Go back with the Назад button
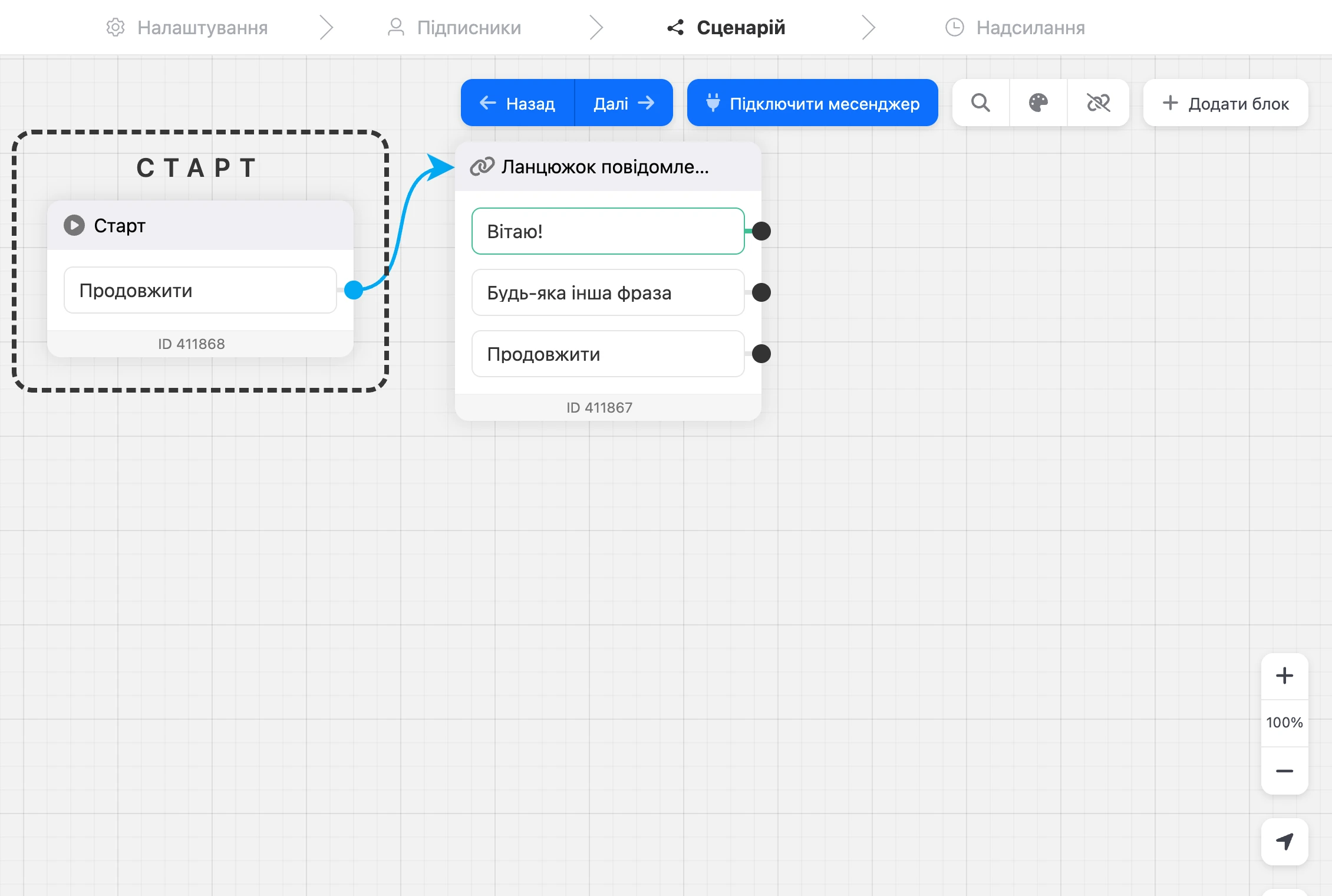This screenshot has width=1332, height=896. coord(517,103)
